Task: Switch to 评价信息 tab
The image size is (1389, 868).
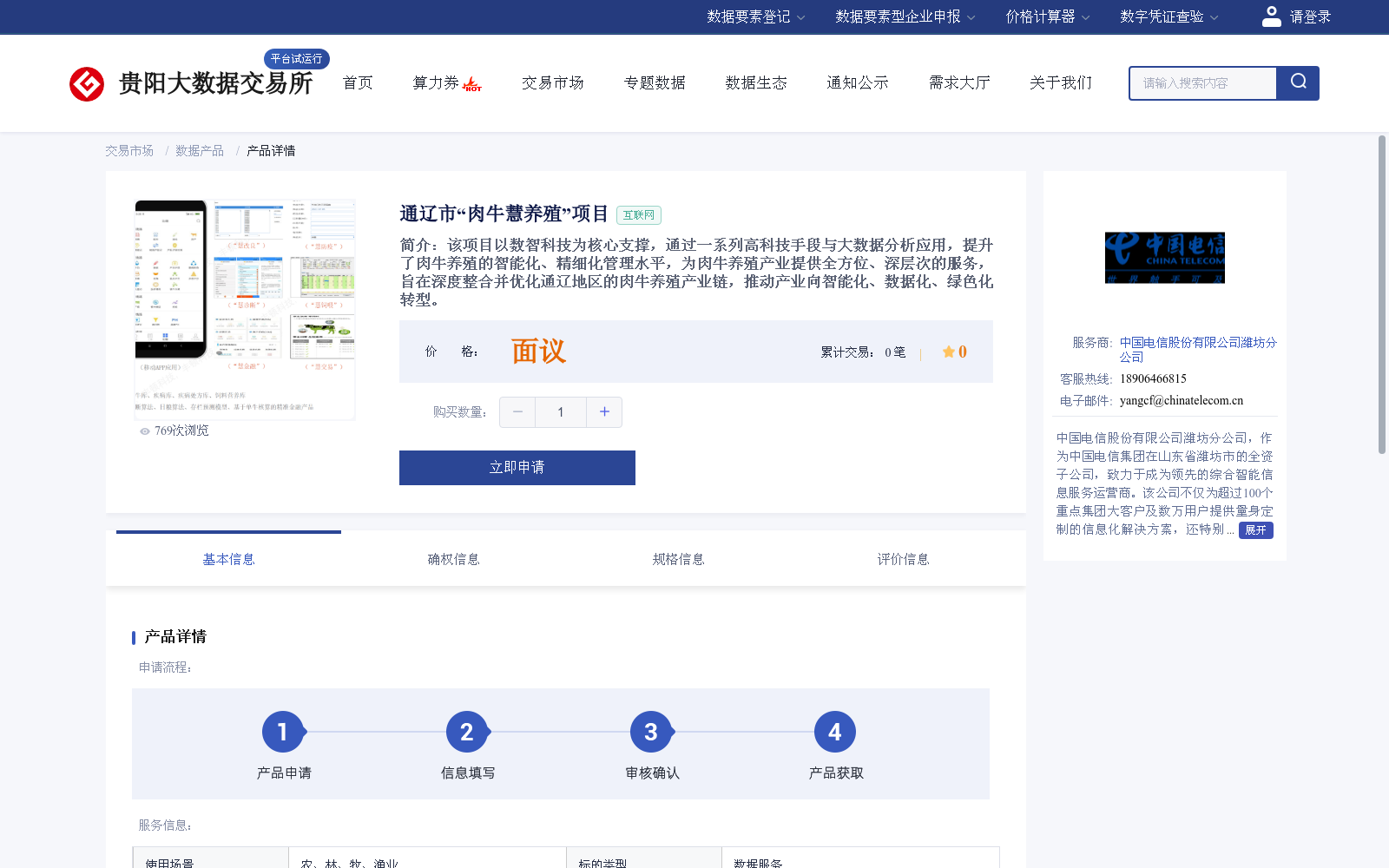Action: [x=903, y=560]
